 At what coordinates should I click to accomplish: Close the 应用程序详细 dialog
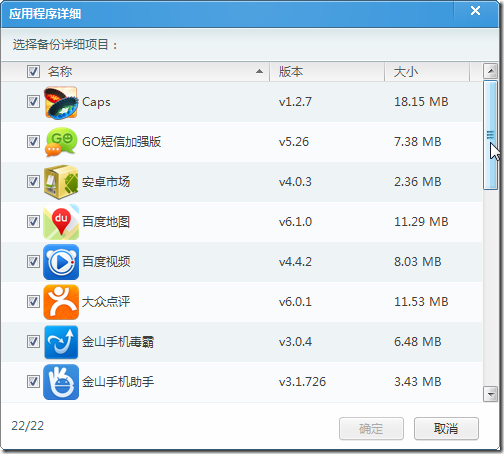[x=475, y=11]
